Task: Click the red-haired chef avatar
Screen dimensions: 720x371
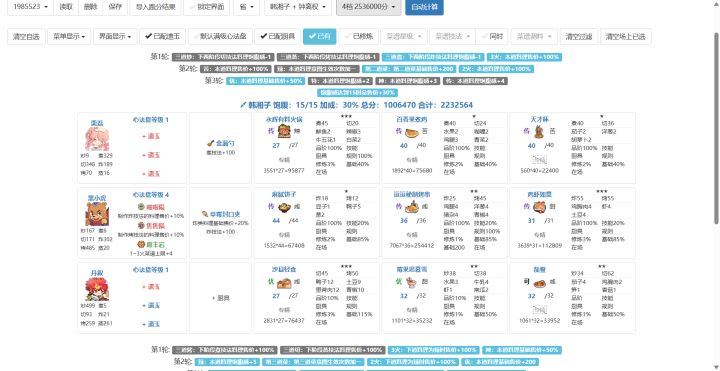Action: point(97,289)
